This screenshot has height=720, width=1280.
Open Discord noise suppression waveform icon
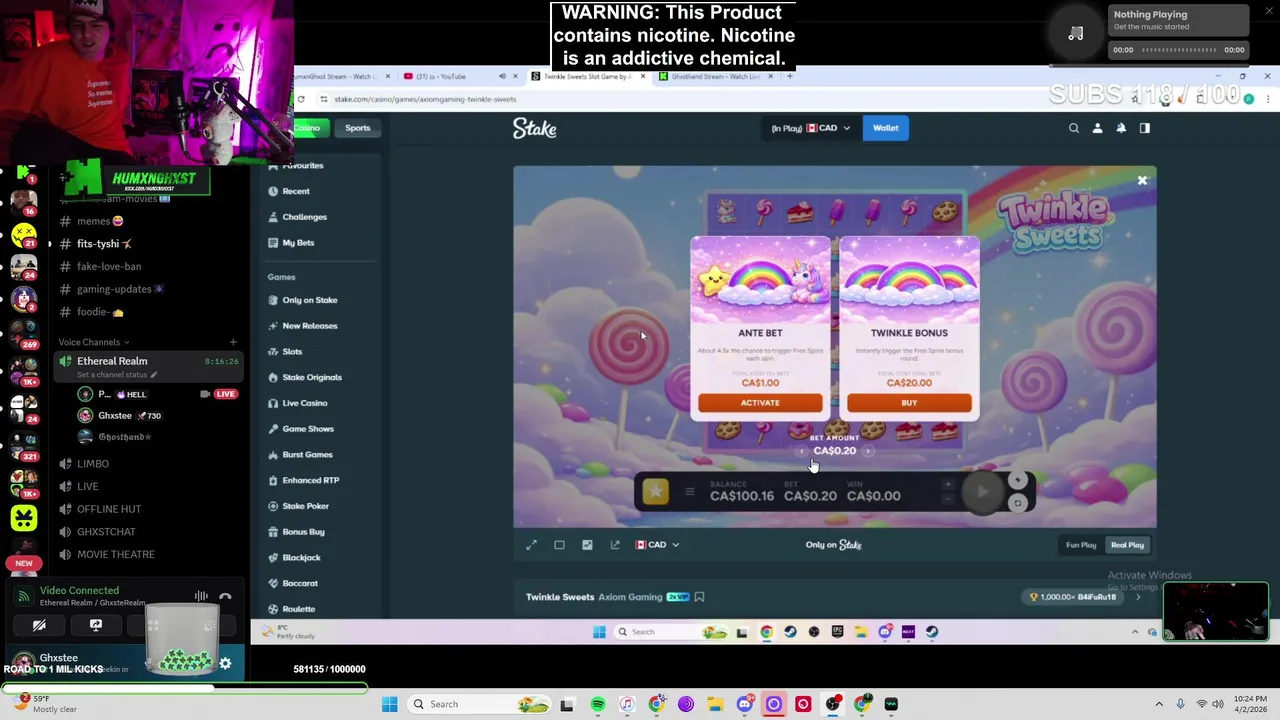(201, 597)
